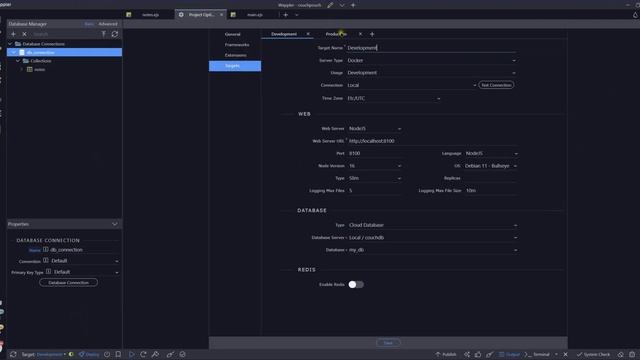Click the Test Connection button
The width and height of the screenshot is (640, 360).
pos(496,85)
